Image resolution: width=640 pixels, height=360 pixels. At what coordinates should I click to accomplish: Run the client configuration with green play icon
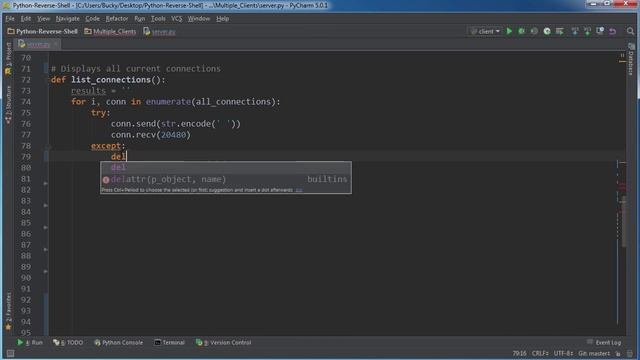(x=509, y=31)
